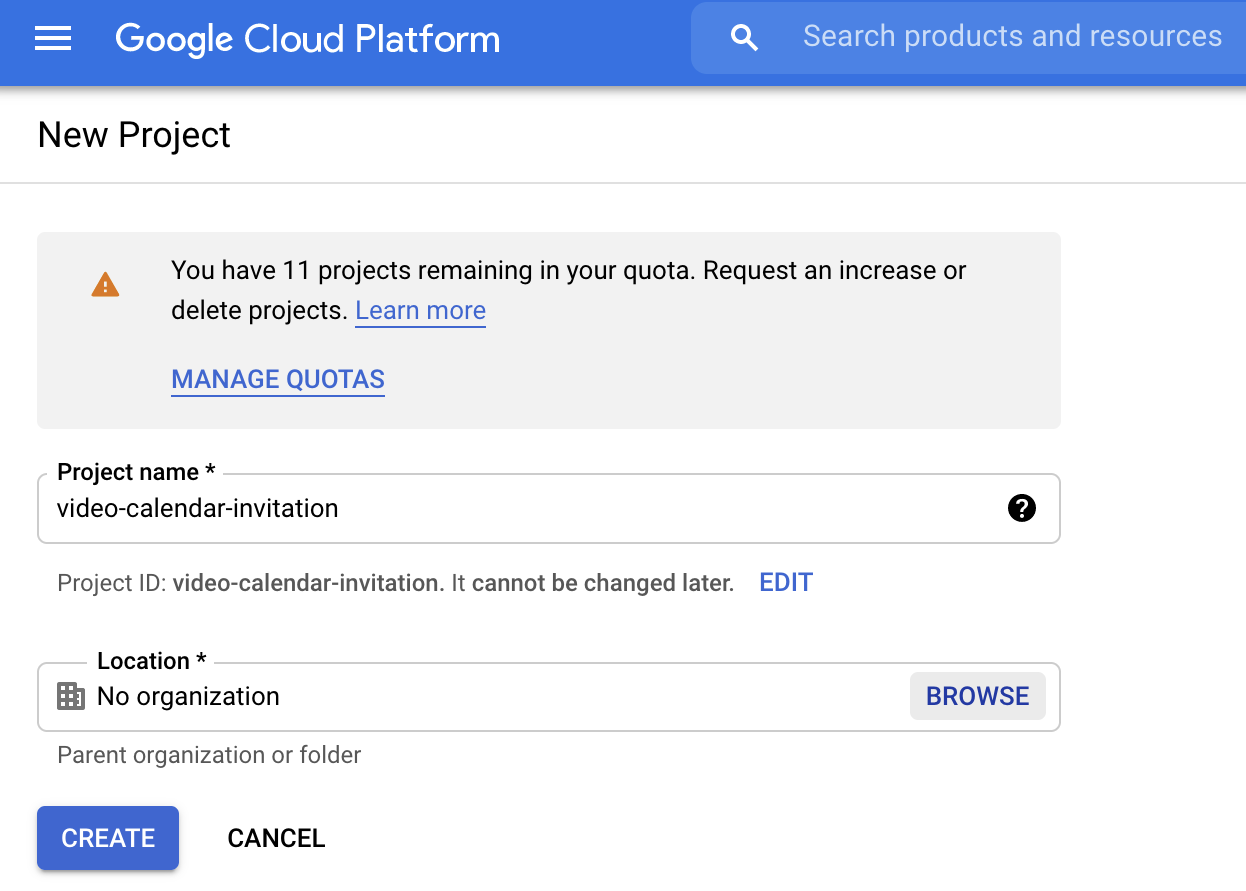Create the new project

(x=108, y=838)
